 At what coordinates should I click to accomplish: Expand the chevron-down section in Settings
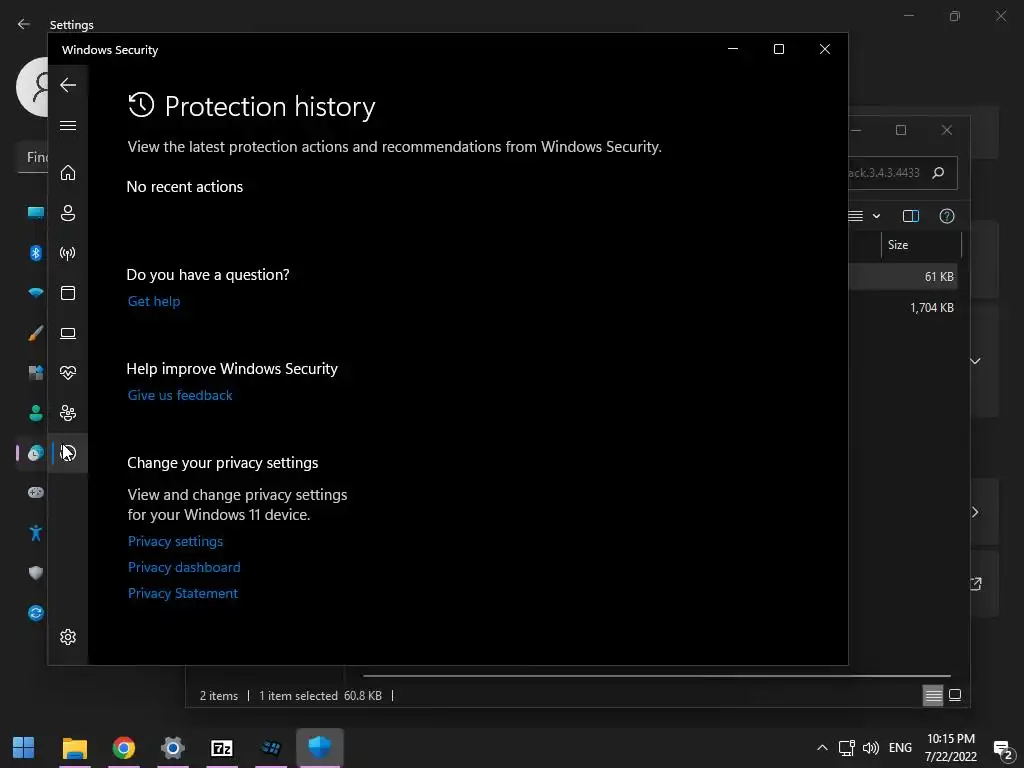pos(975,361)
